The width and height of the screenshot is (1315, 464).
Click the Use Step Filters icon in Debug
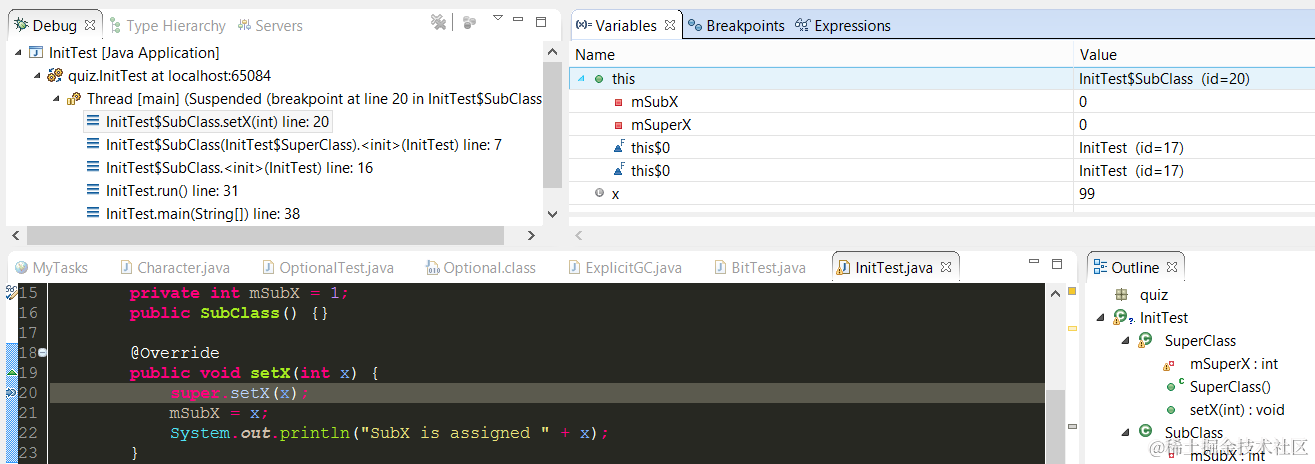click(469, 22)
